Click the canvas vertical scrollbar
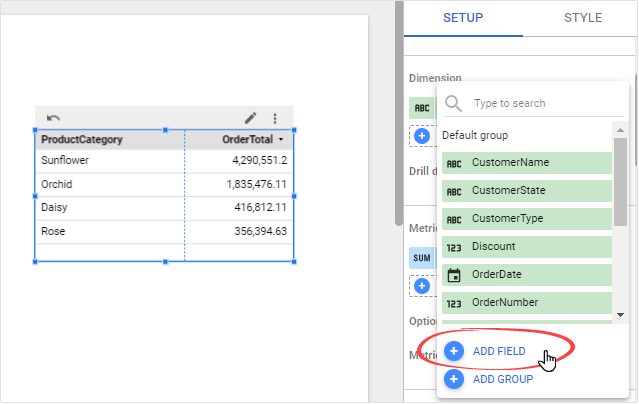Screen dimensions: 639x404 399,112
